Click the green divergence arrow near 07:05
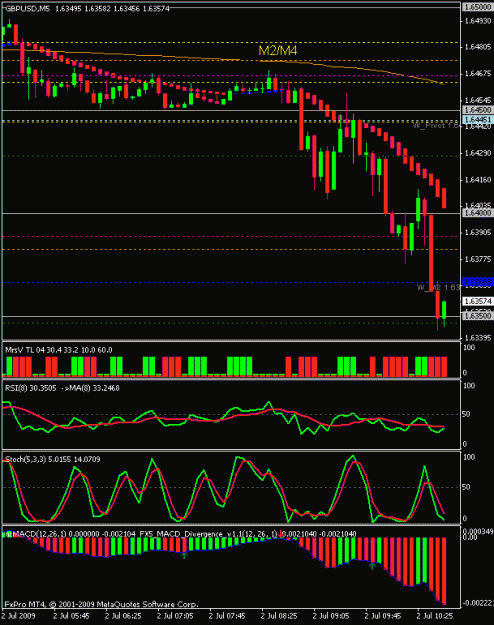 coord(184,555)
